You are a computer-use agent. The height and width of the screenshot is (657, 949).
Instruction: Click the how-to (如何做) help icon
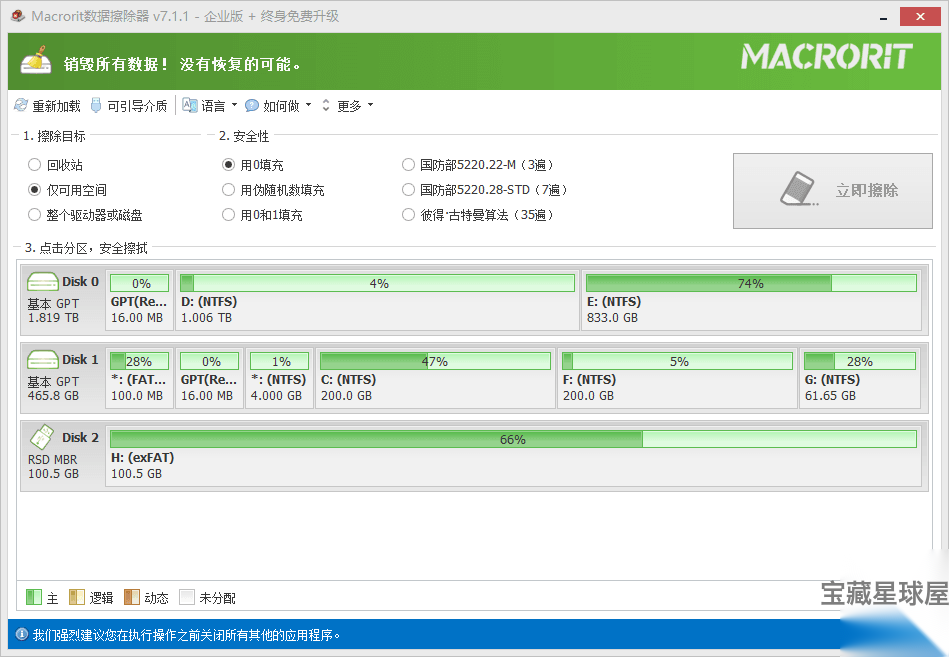tap(252, 105)
